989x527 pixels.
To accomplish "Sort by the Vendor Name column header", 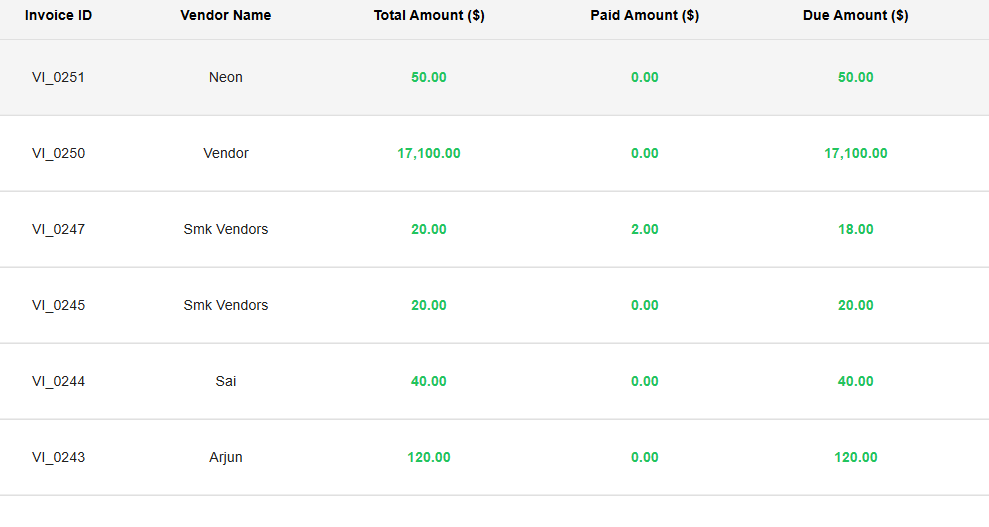I will (225, 16).
